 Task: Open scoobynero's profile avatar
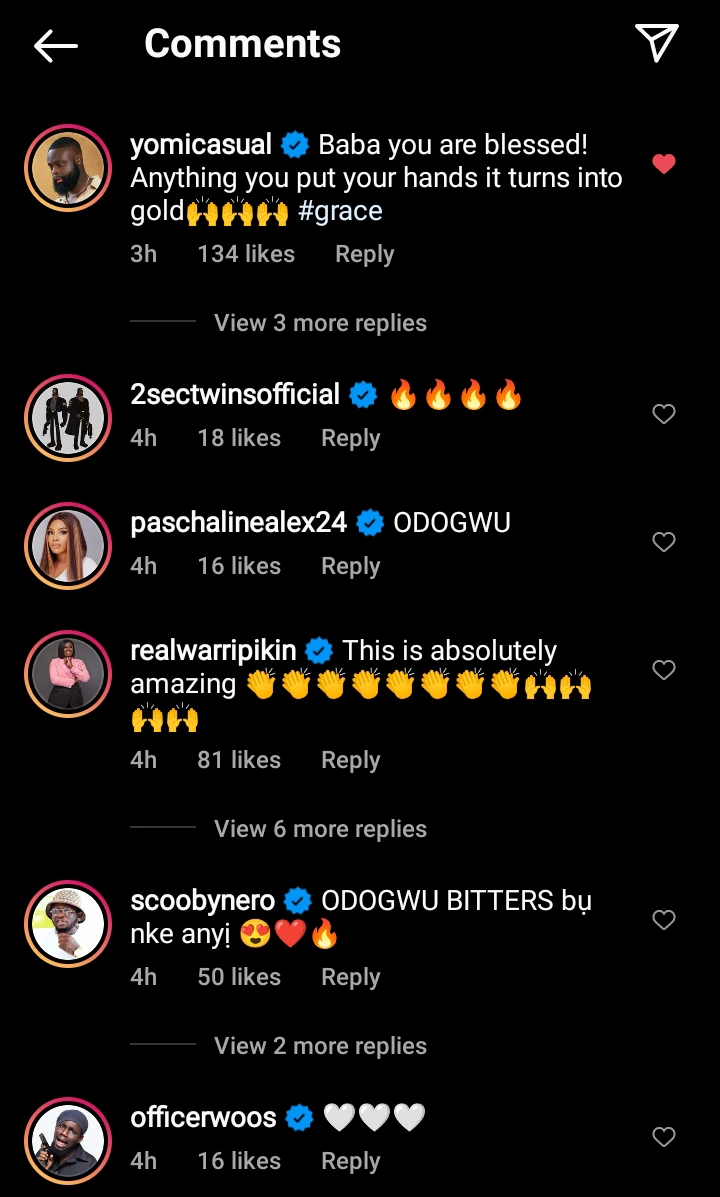(x=68, y=924)
